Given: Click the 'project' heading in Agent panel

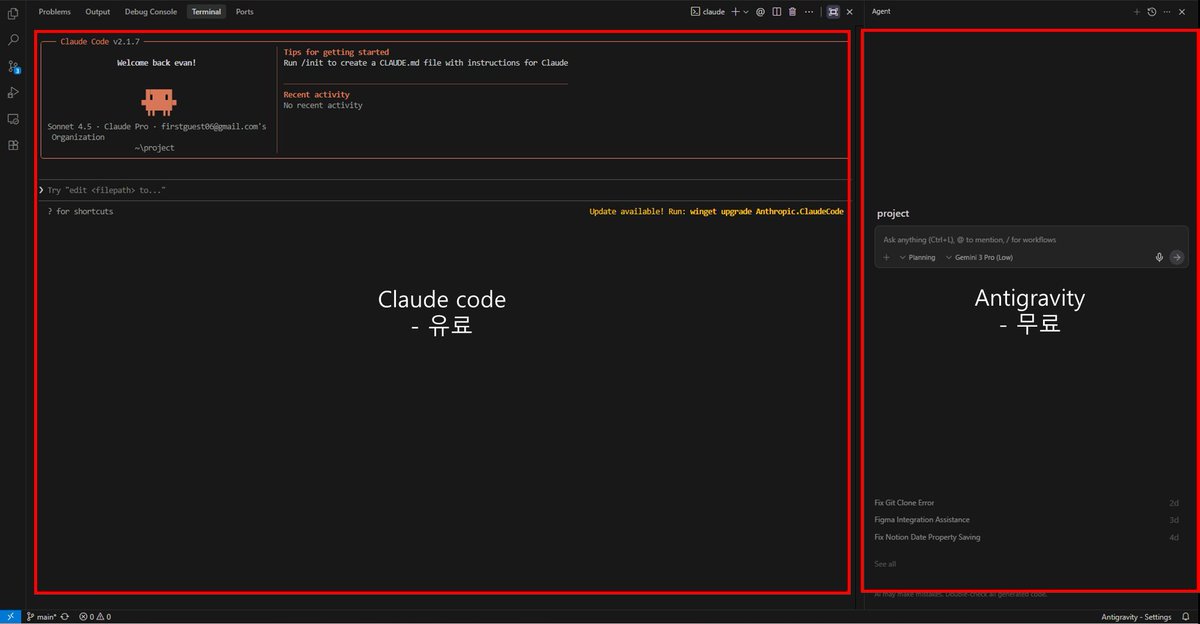Looking at the screenshot, I should [x=893, y=214].
